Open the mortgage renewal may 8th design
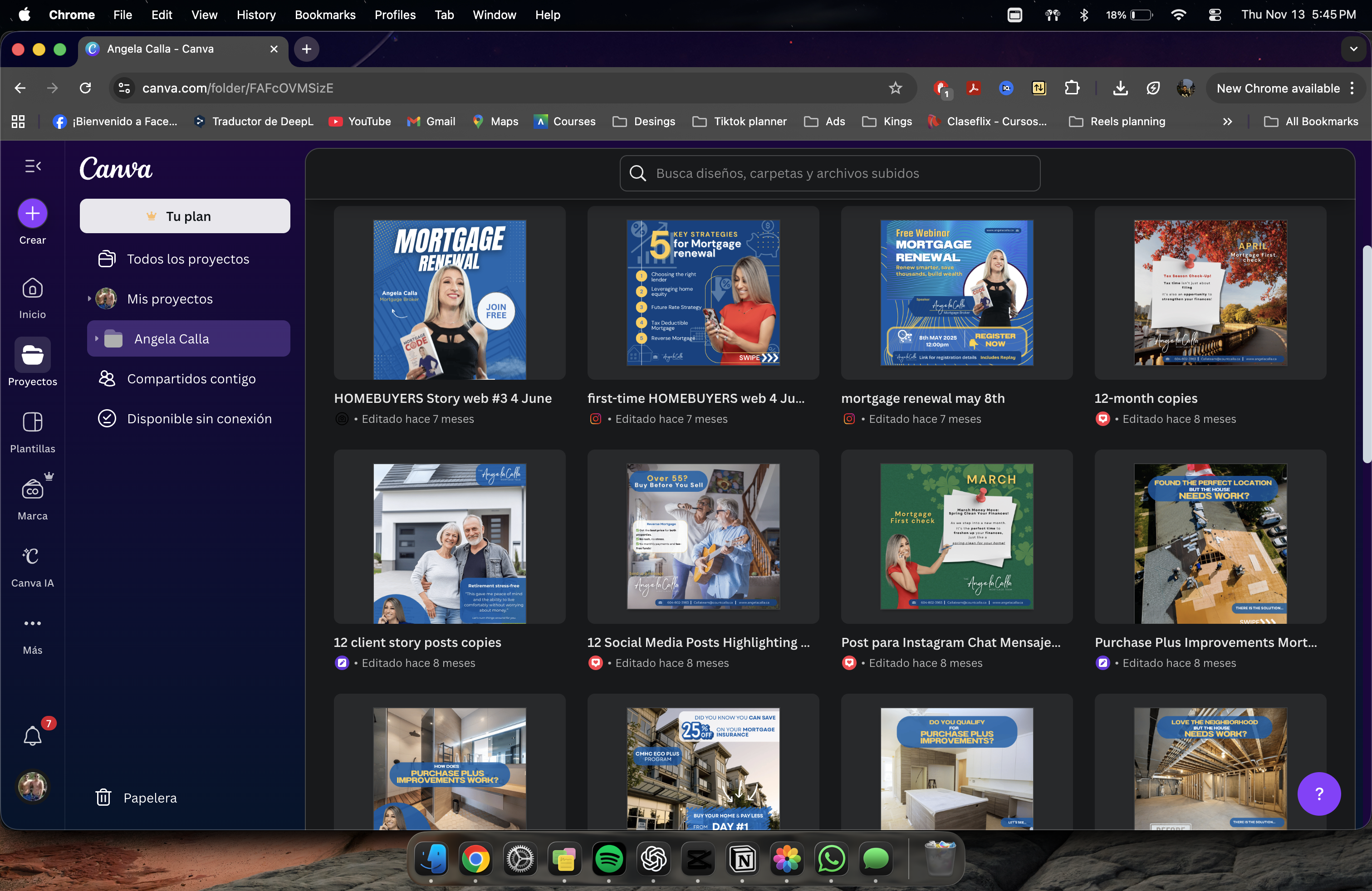Viewport: 1372px width, 891px height. [956, 293]
